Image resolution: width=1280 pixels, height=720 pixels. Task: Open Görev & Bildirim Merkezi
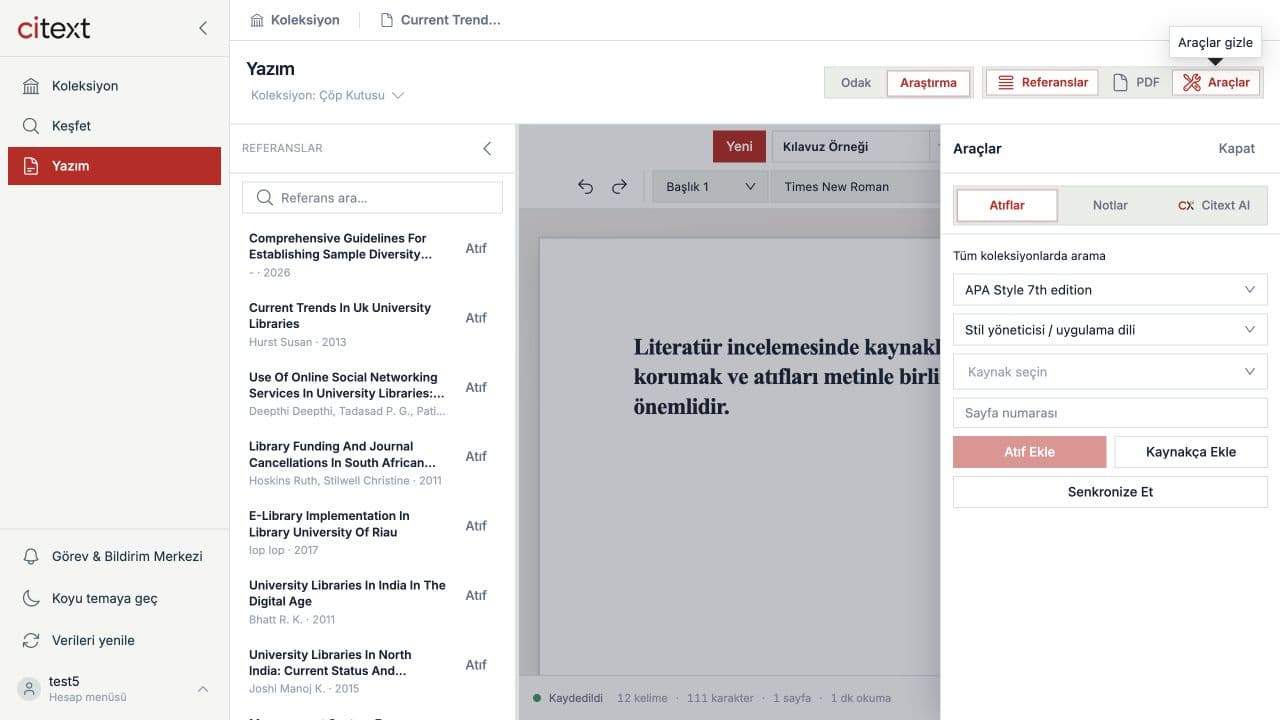tap(114, 556)
